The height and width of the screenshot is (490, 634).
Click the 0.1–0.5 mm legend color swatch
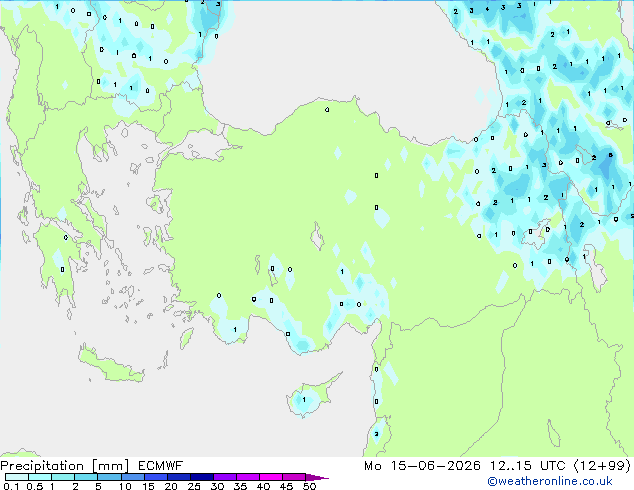(17, 477)
